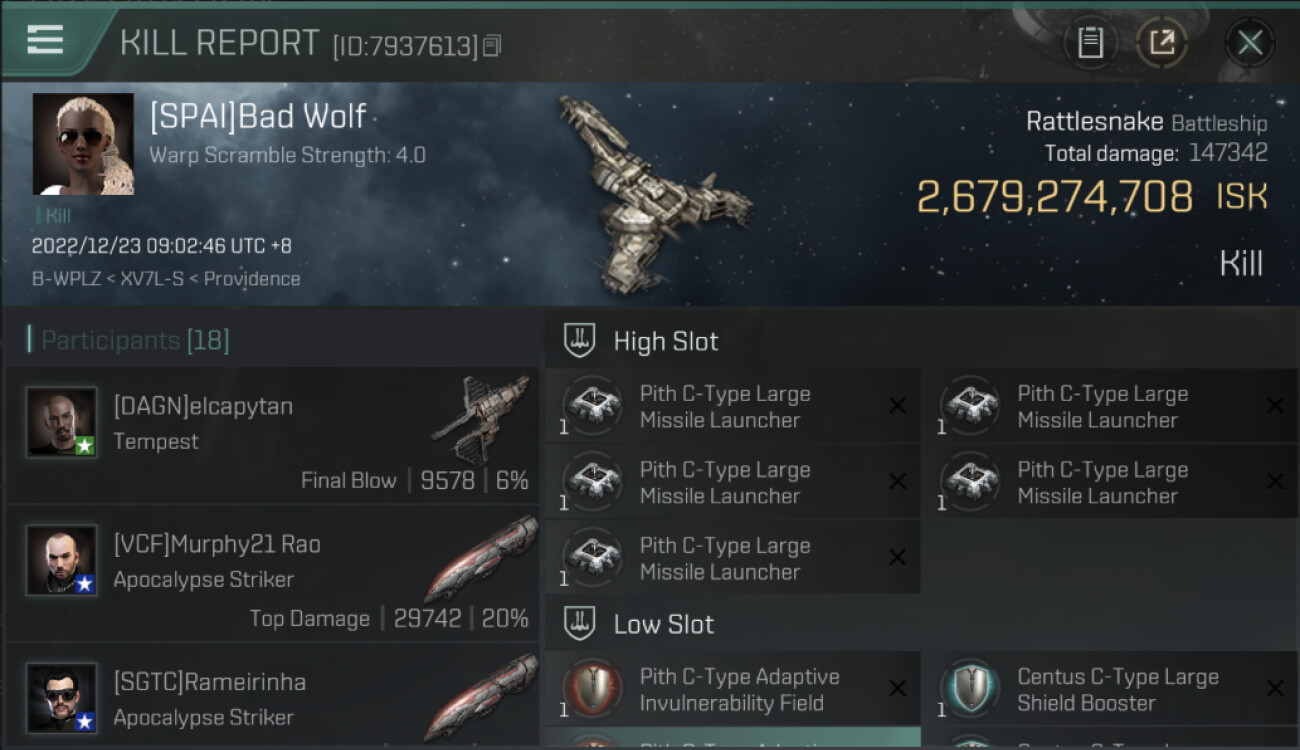This screenshot has height=750, width=1300.
Task: Select Rameirinha's pilot portrait
Action: click(61, 698)
